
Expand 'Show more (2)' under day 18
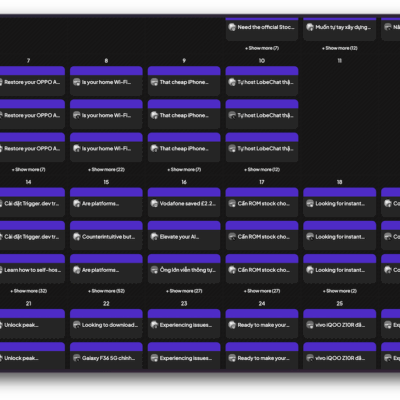(x=340, y=291)
